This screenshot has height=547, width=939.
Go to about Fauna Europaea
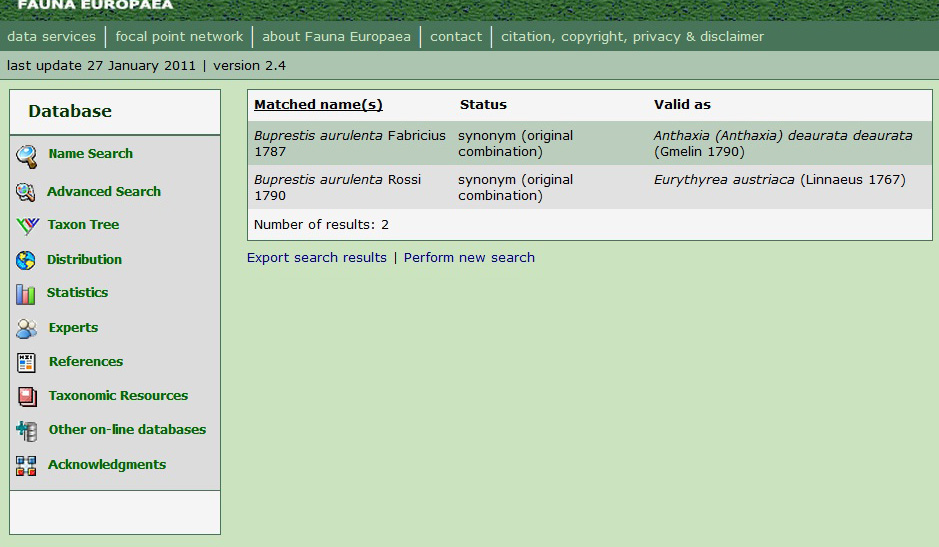pyautogui.click(x=336, y=37)
